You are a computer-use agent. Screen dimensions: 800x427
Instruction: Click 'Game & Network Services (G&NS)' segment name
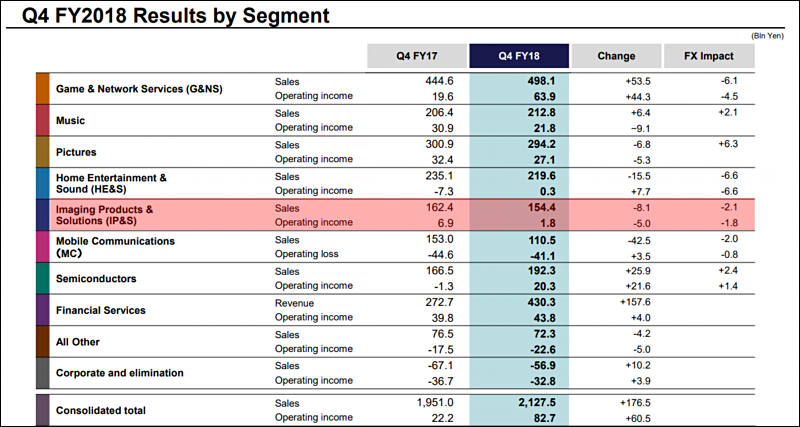139,89
